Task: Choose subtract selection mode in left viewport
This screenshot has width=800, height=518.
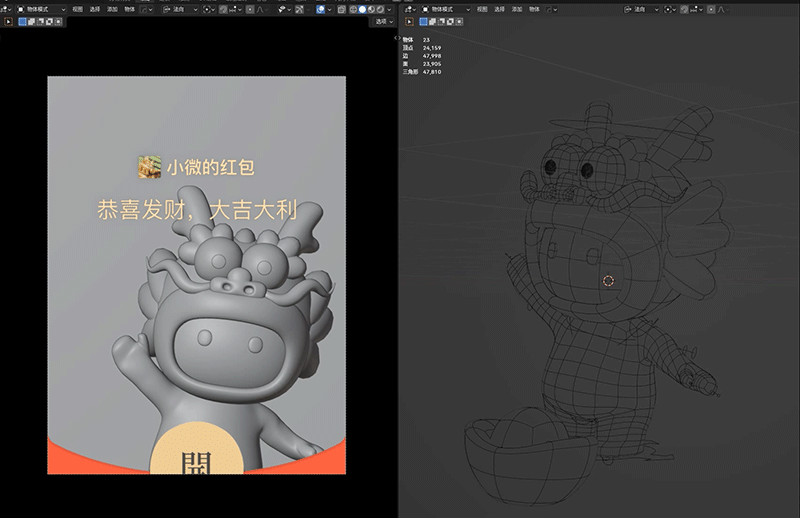Action: 40,21
